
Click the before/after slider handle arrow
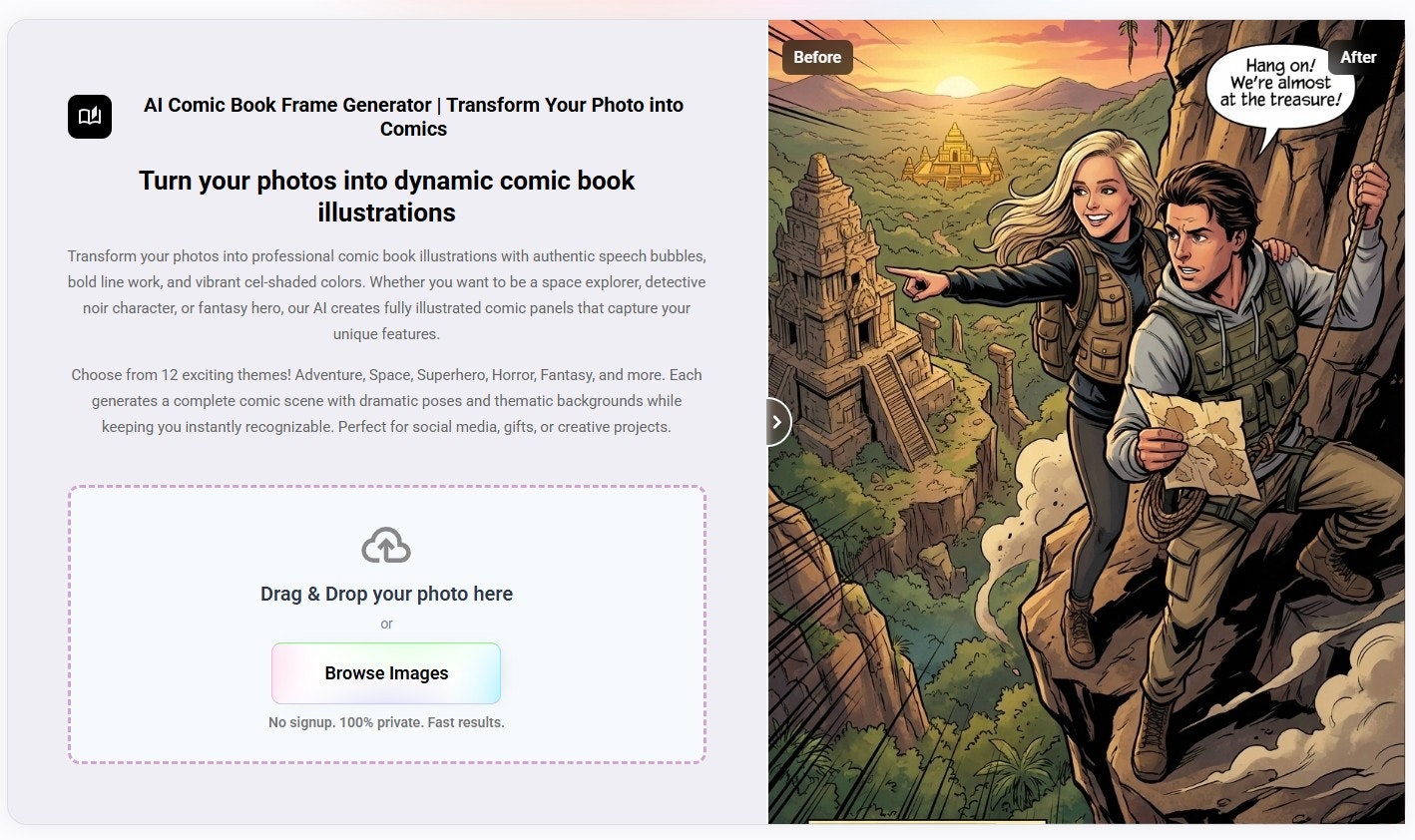point(777,422)
